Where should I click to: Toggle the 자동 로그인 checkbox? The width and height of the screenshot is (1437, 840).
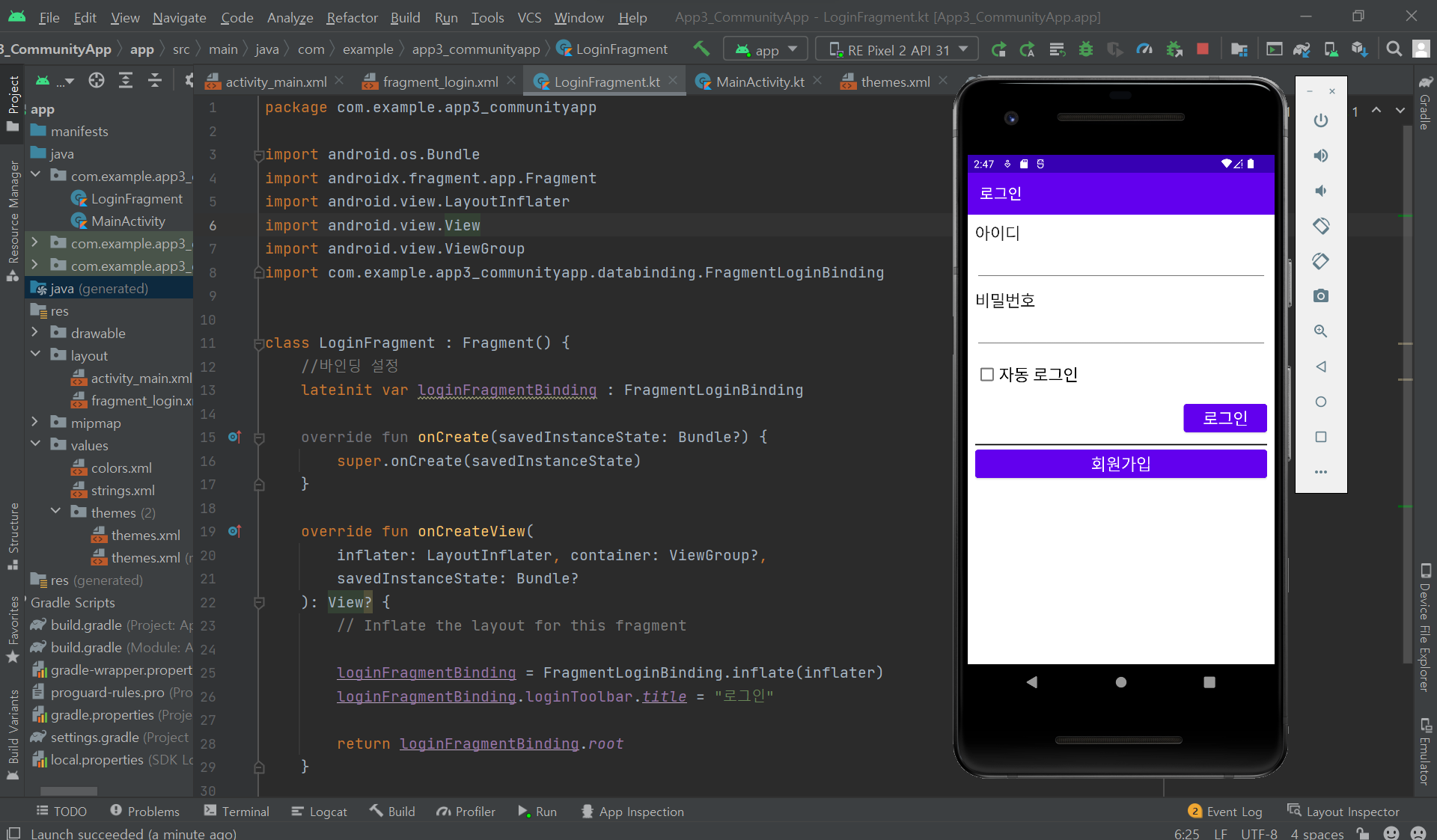(987, 375)
